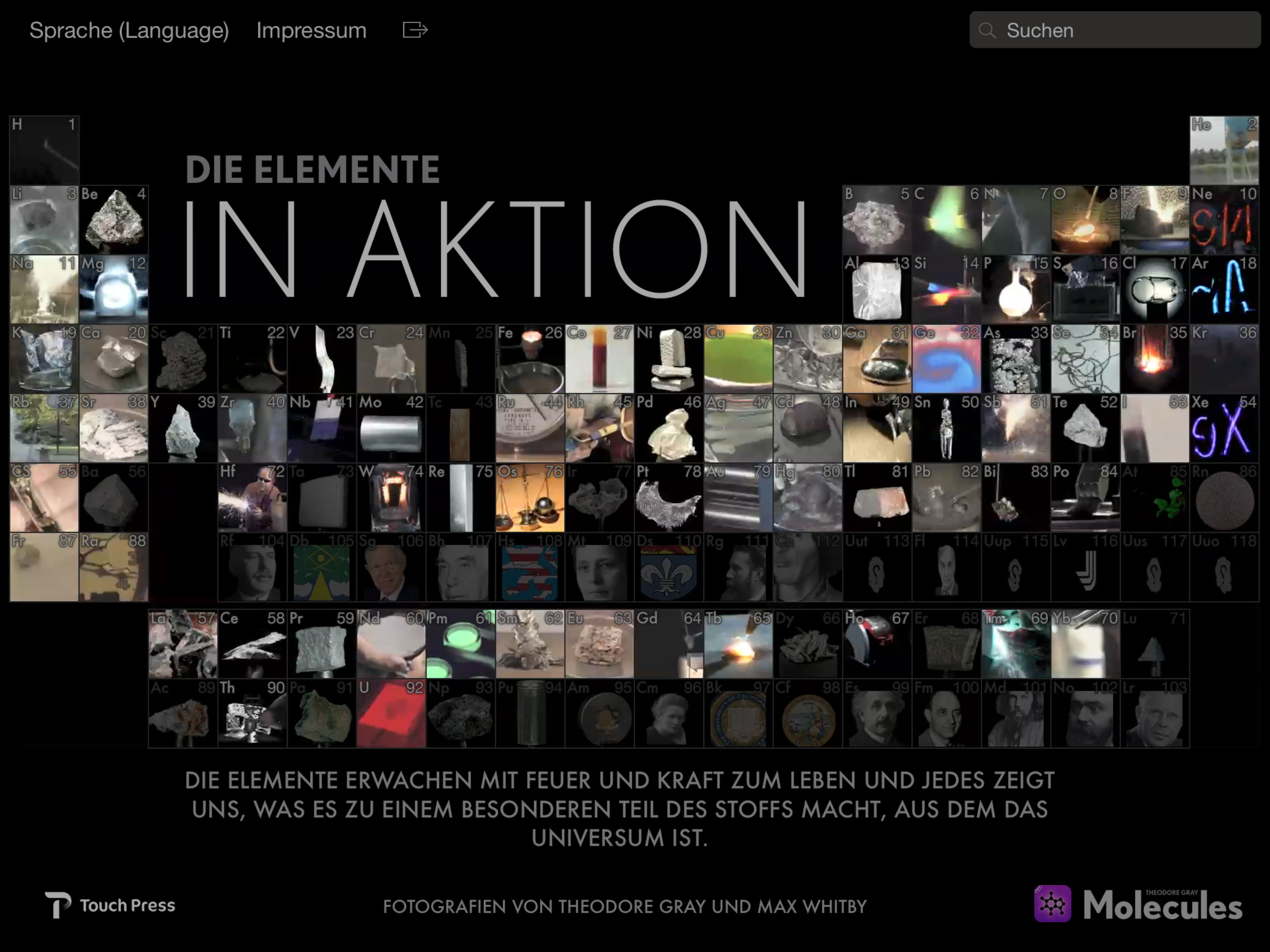Viewport: 1270px width, 952px height.
Task: Open Sprache (Language) menu
Action: point(129,30)
